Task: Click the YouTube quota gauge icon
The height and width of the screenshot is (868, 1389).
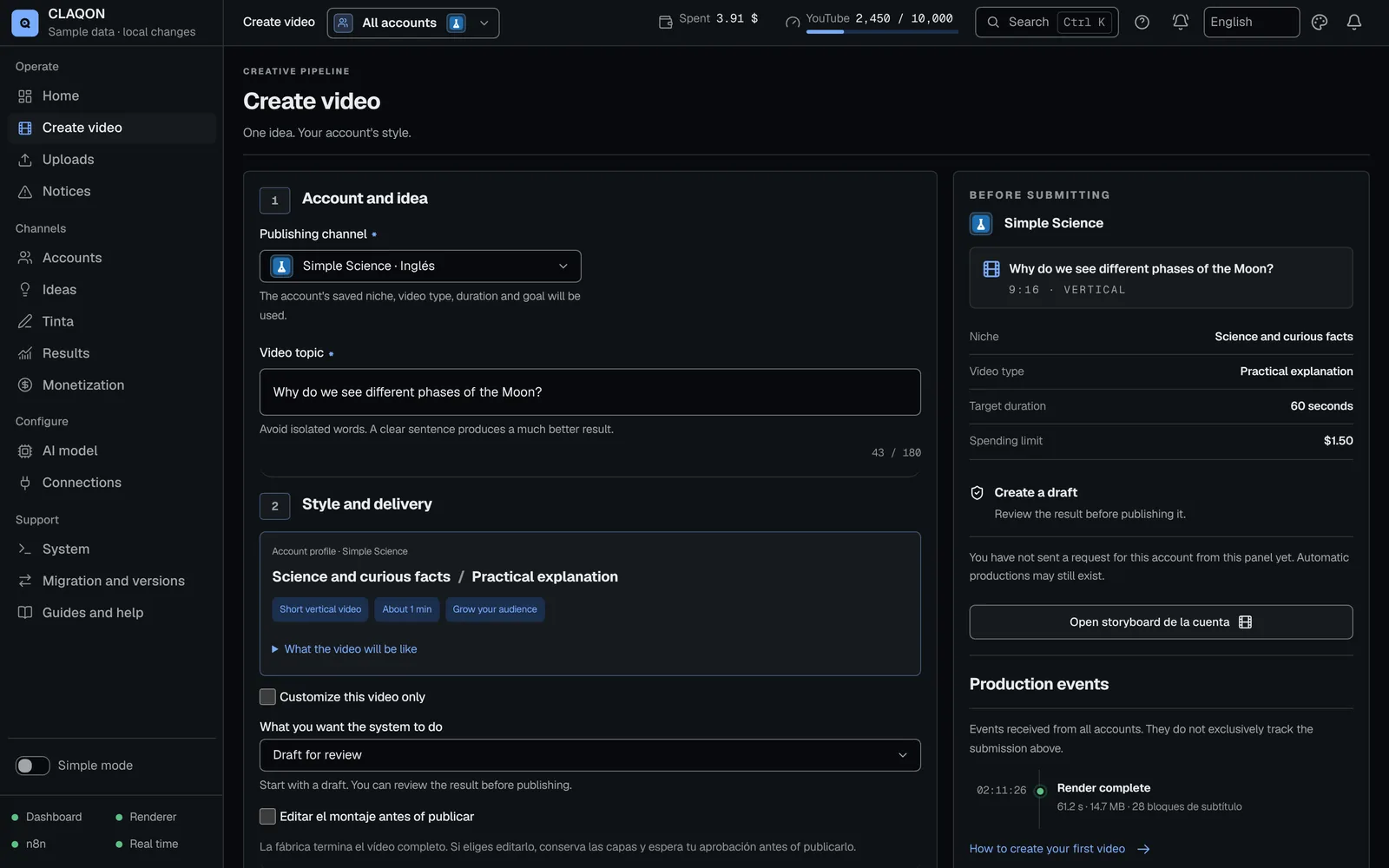Action: click(793, 22)
